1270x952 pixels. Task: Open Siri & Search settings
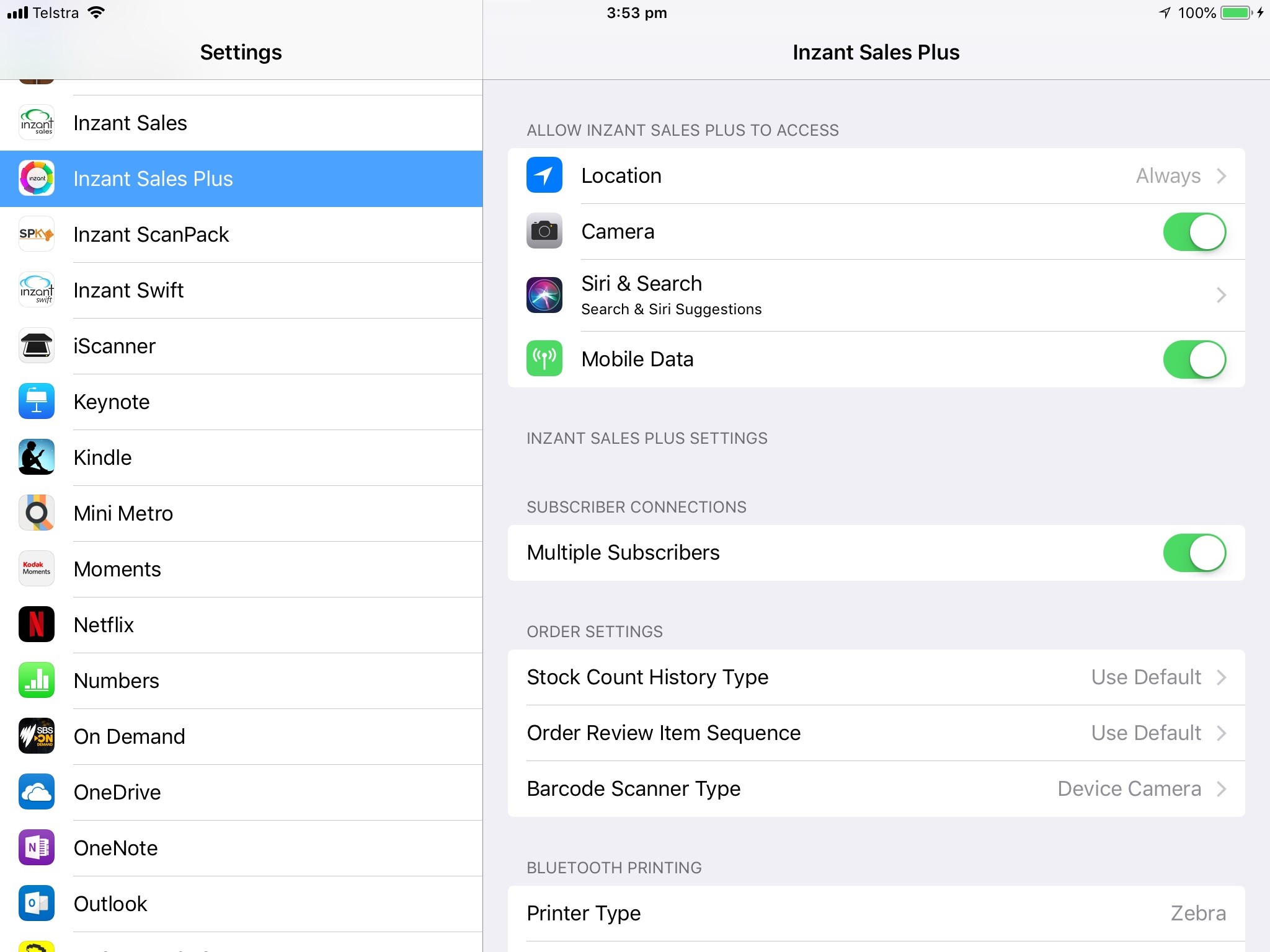876,295
